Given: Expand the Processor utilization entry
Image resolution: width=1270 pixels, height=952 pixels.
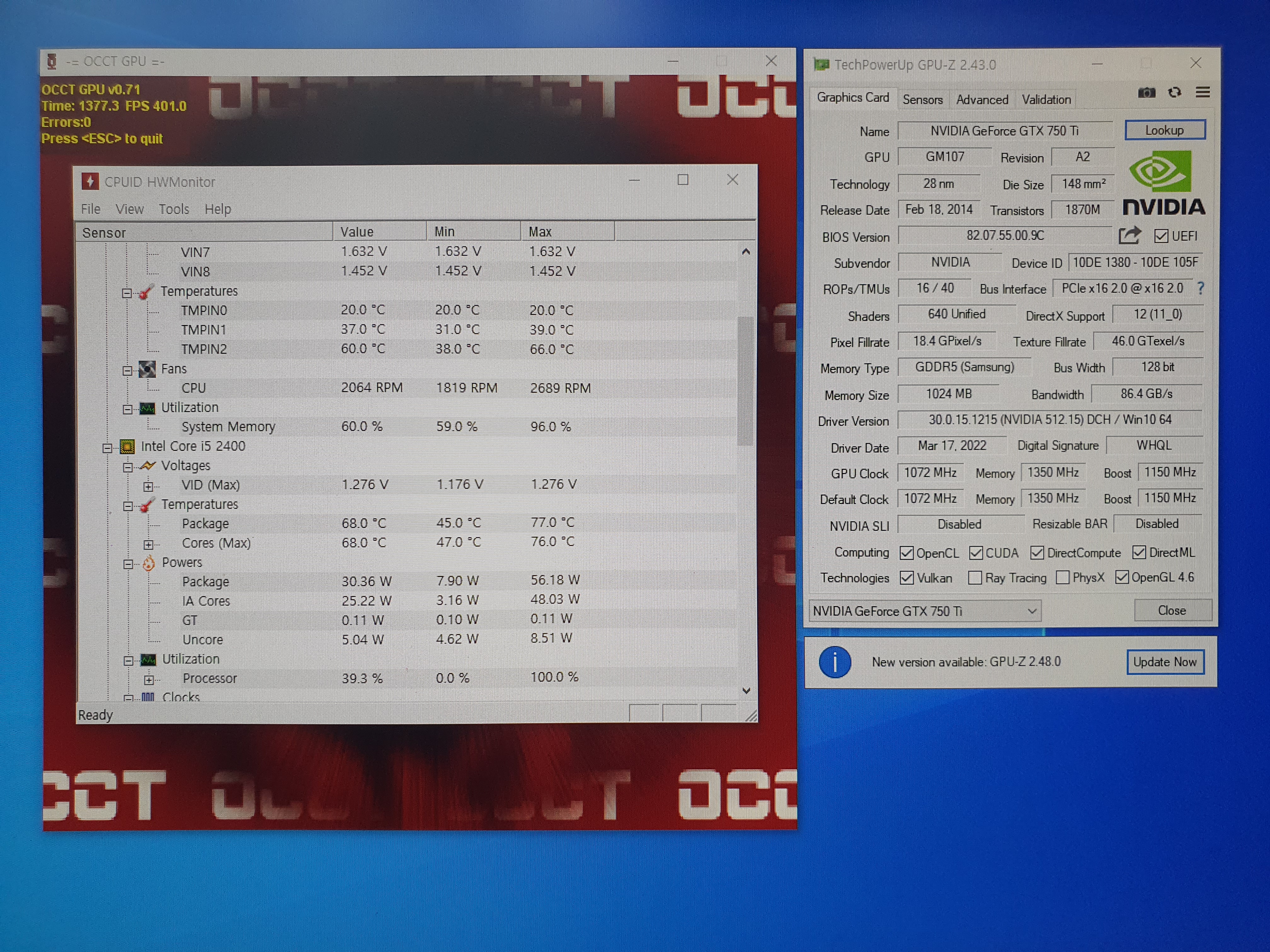Looking at the screenshot, I should tap(149, 680).
